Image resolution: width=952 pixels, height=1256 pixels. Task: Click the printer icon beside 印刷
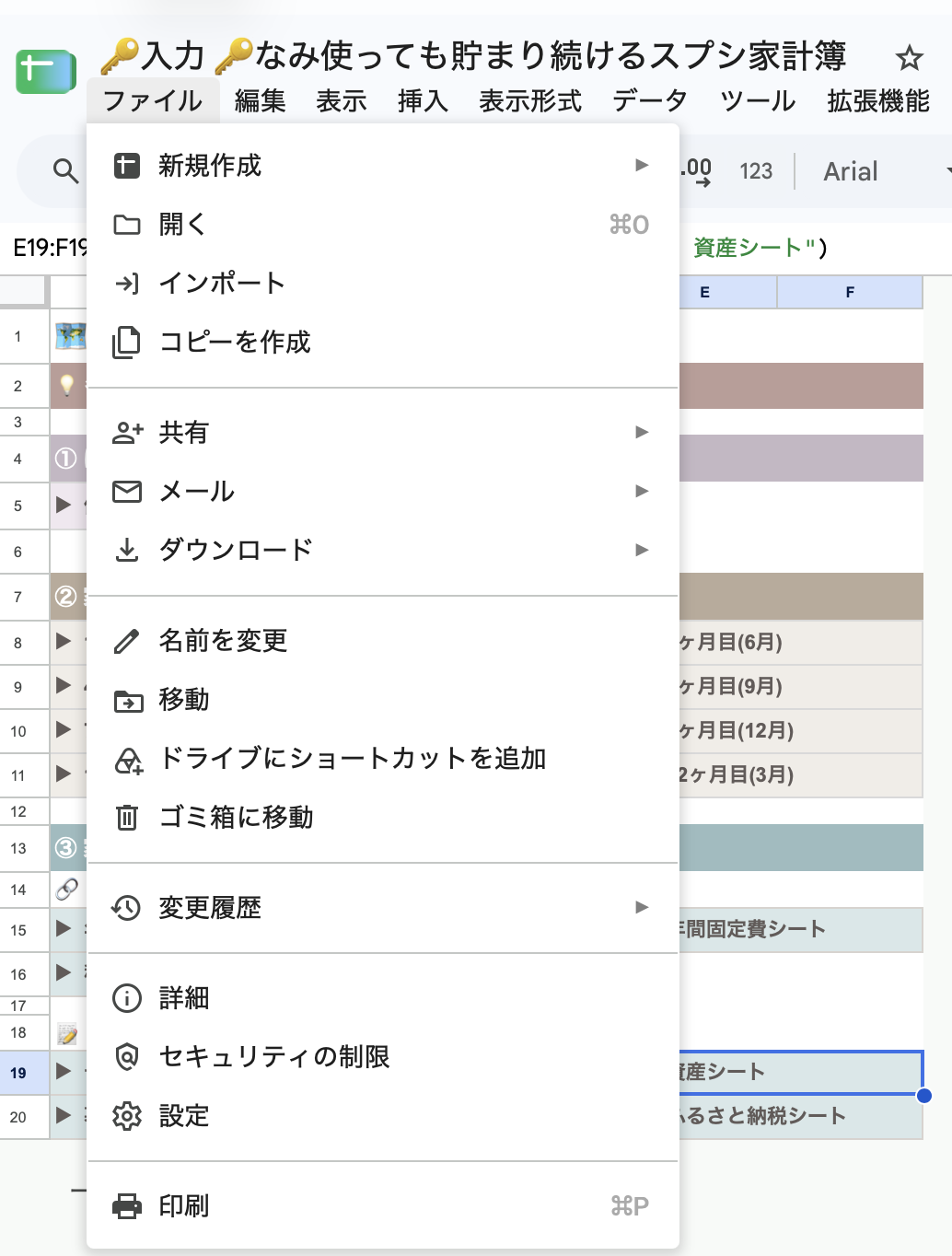tap(127, 1206)
